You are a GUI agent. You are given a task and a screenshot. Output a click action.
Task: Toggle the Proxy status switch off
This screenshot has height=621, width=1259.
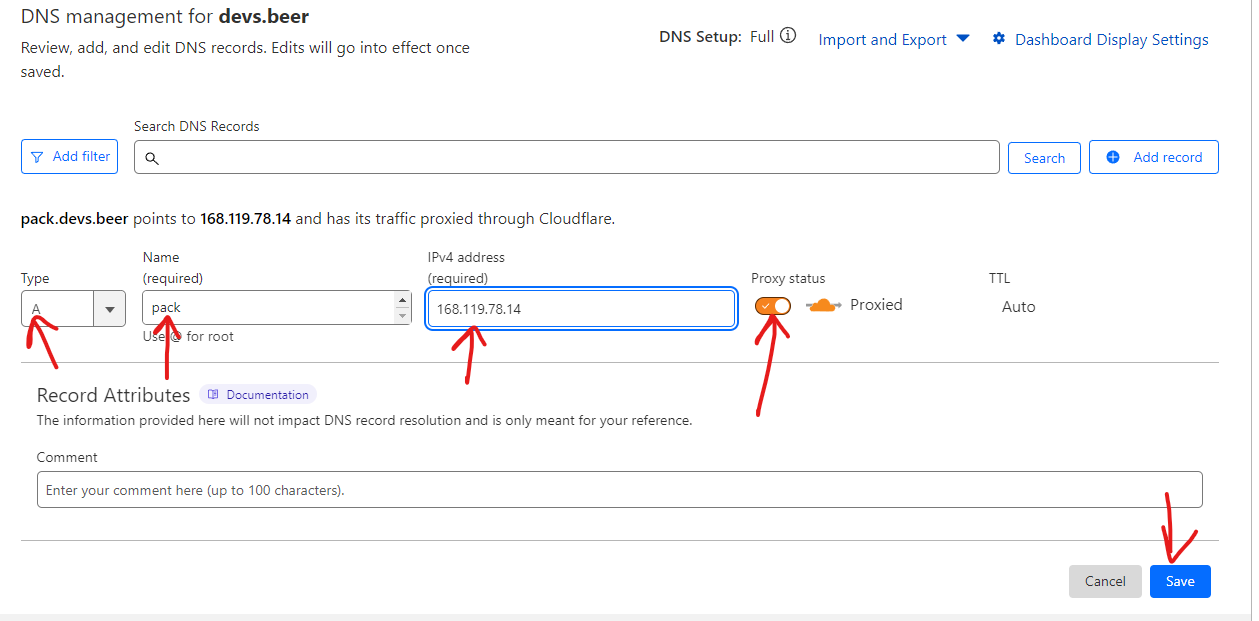coord(773,305)
